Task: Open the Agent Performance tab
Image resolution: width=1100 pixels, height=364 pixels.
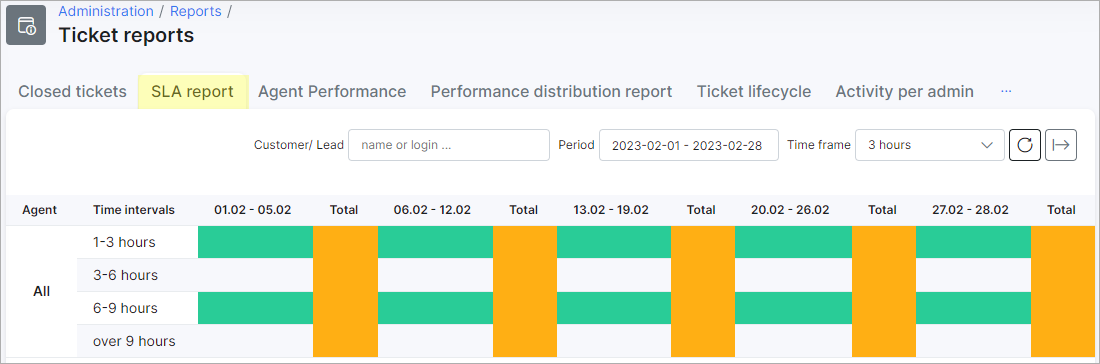Action: click(332, 91)
